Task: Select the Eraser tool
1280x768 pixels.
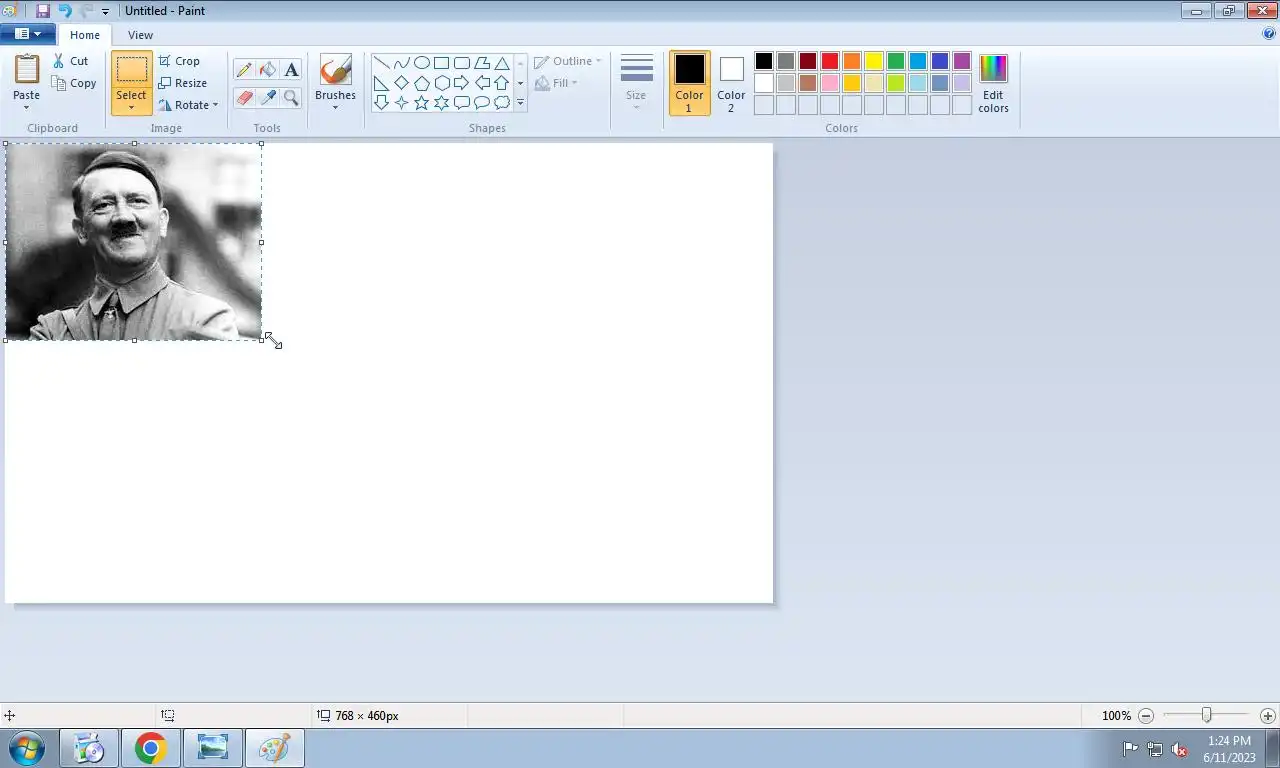Action: tap(244, 97)
